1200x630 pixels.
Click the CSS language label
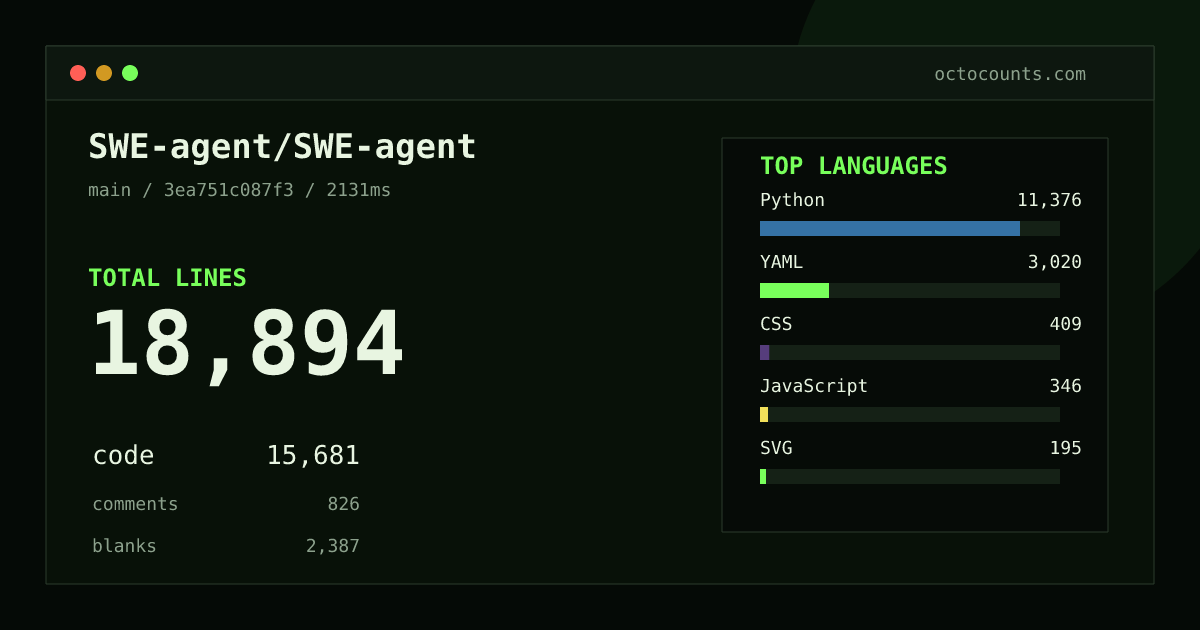(776, 324)
